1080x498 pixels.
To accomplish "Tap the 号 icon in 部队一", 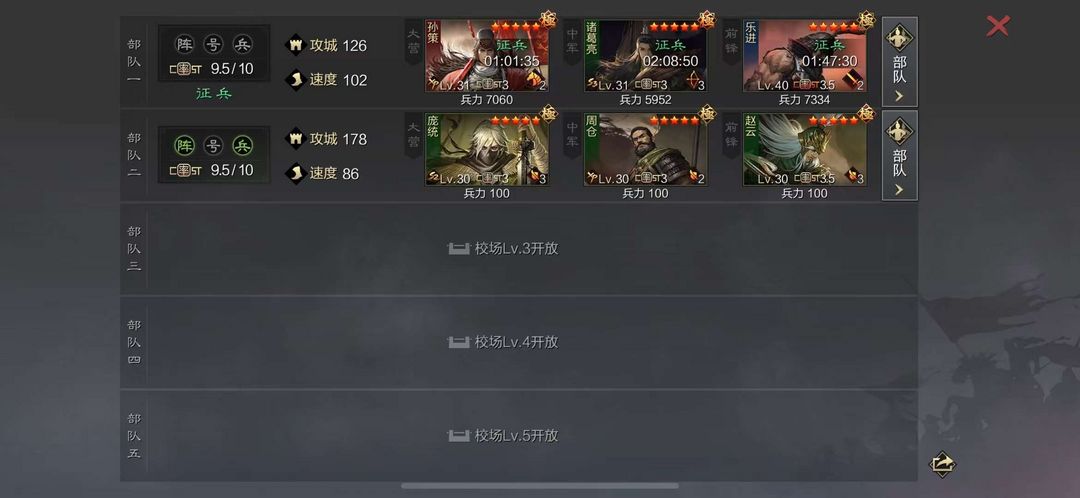I will click(x=214, y=45).
